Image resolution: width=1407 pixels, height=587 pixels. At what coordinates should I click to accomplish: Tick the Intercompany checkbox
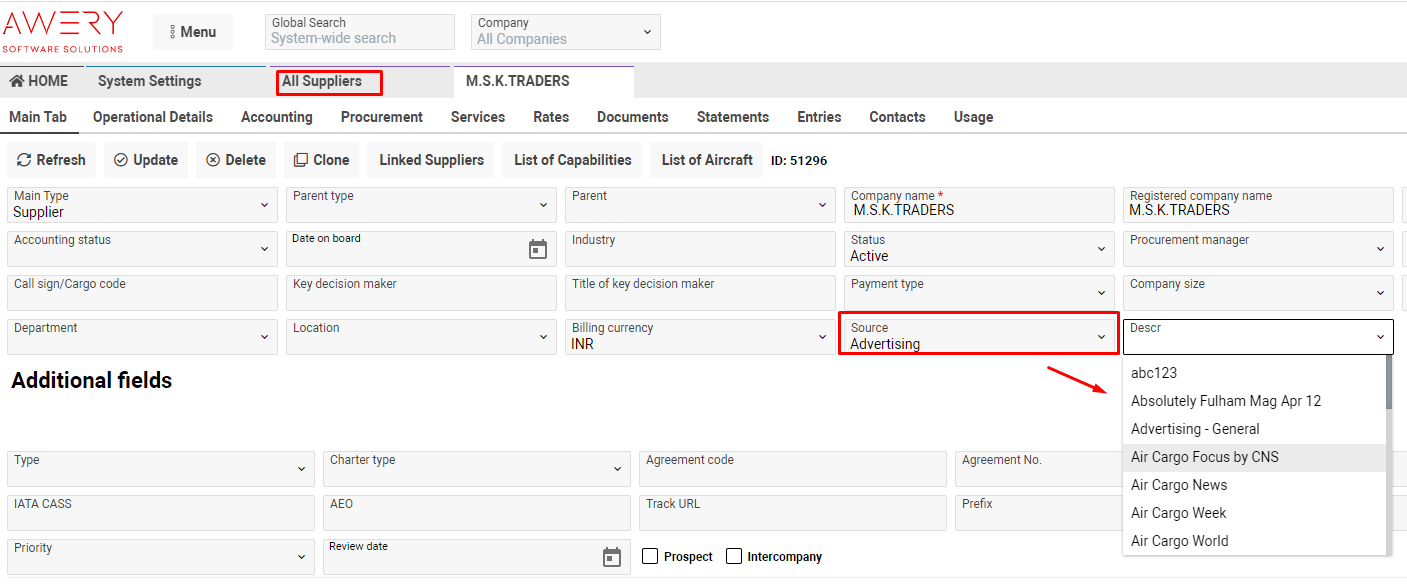coord(734,556)
